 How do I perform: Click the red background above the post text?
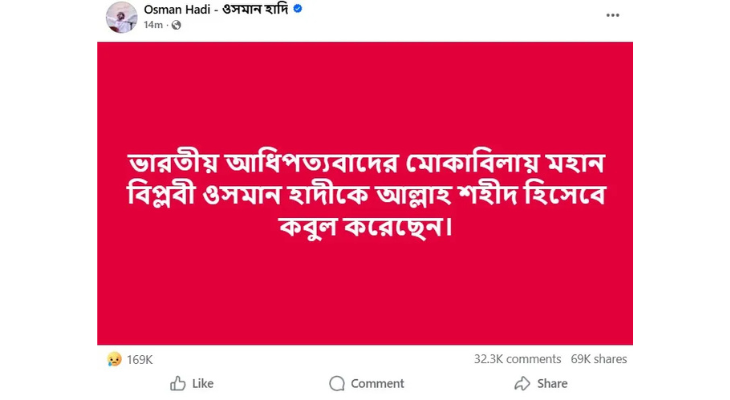[364, 90]
